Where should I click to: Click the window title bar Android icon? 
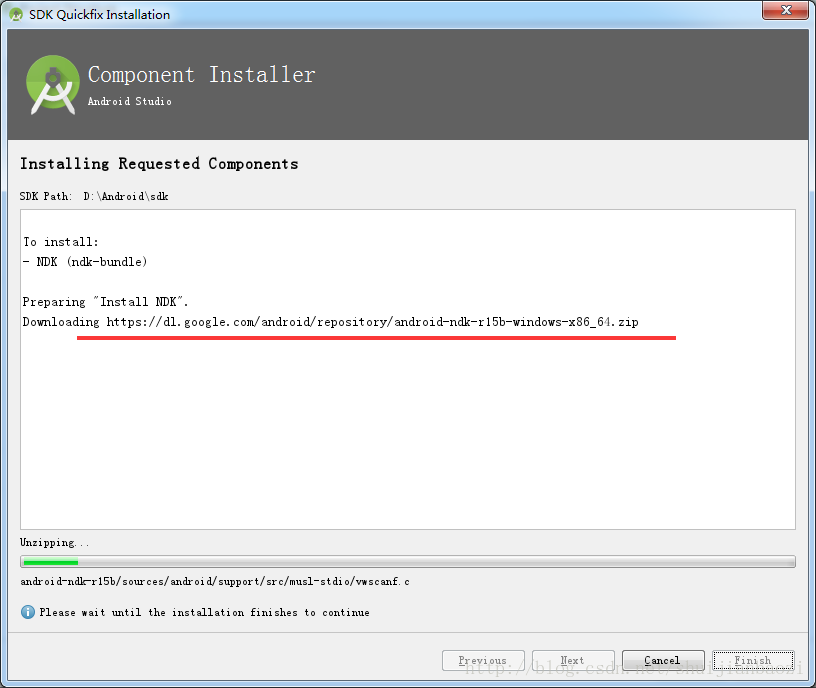[16, 15]
